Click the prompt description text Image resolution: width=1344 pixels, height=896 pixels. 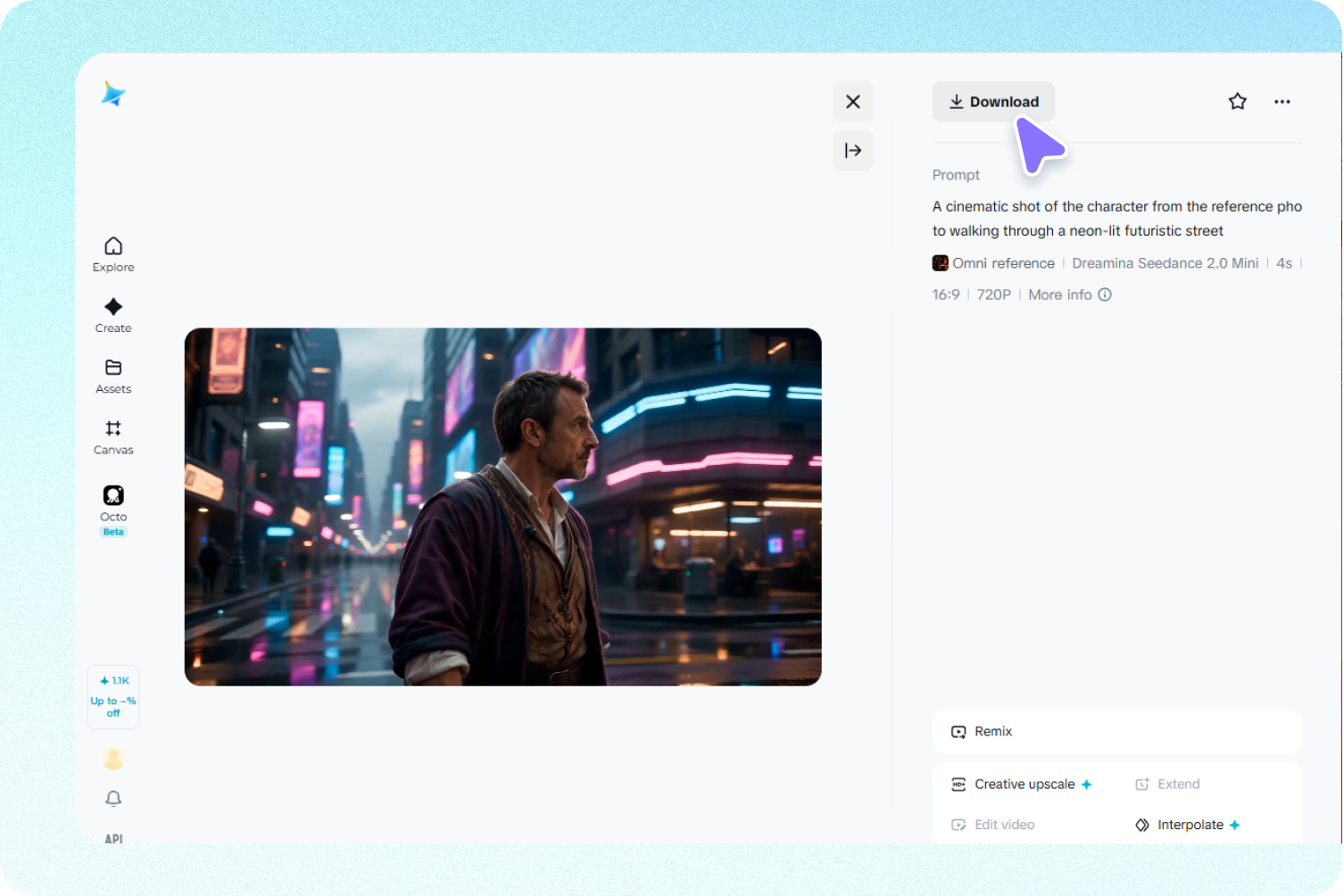coord(1117,219)
